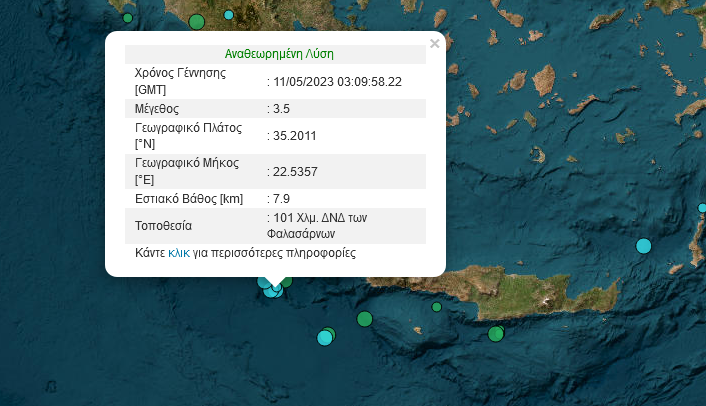706x406 pixels.
Task: Select the 'Τοποθεσία' row label
Action: (163, 226)
